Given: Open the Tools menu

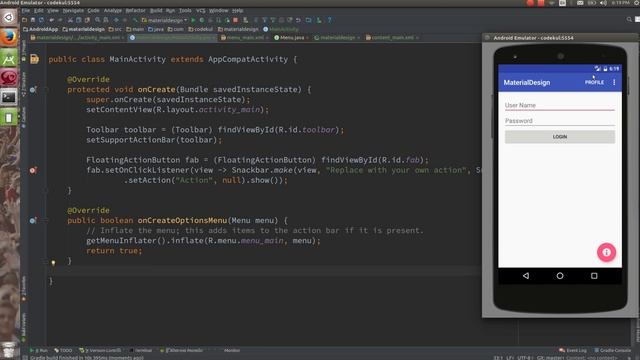Looking at the screenshot, I should (x=185, y=11).
